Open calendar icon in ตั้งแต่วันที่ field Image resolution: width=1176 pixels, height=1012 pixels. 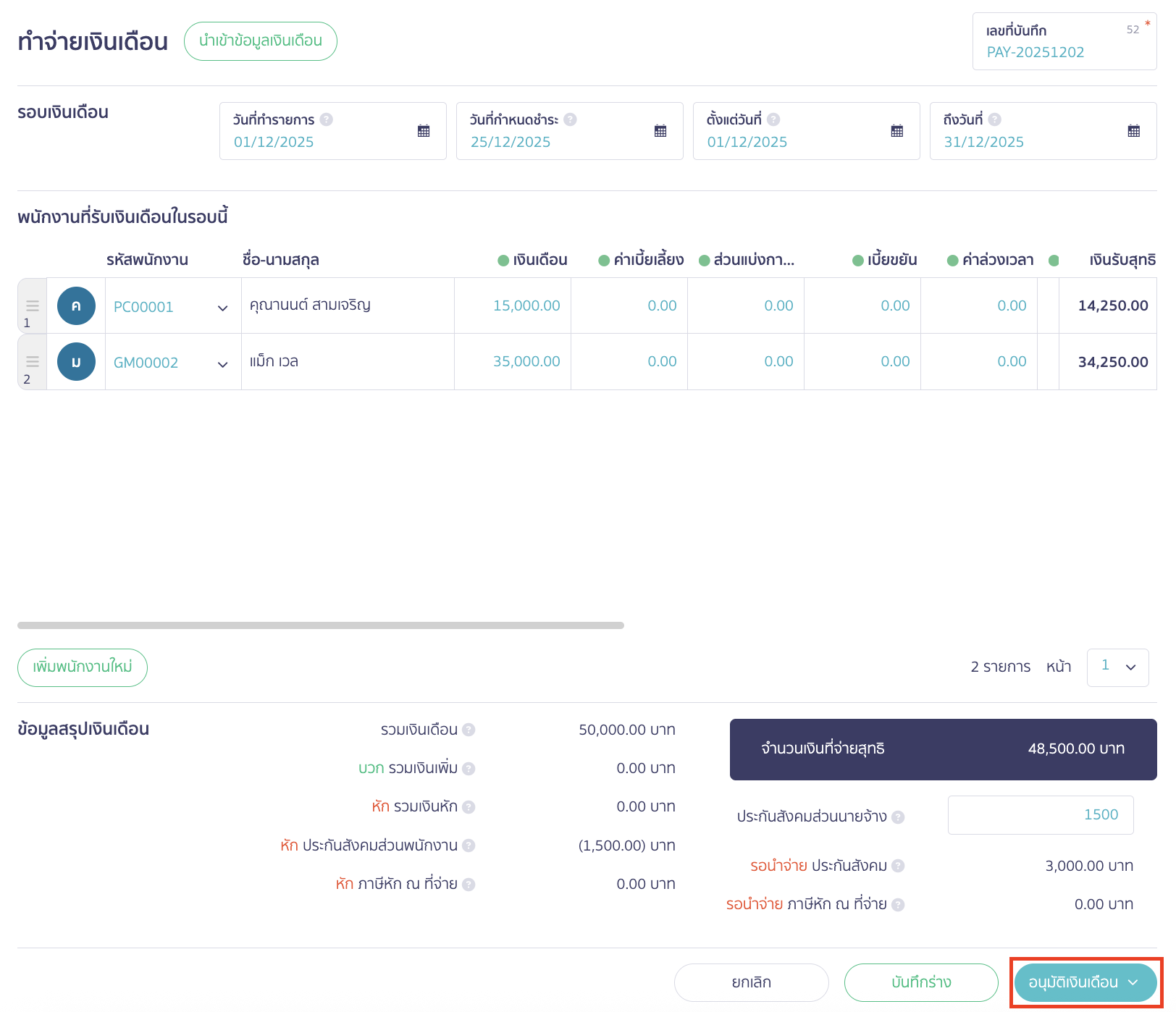coord(897,131)
